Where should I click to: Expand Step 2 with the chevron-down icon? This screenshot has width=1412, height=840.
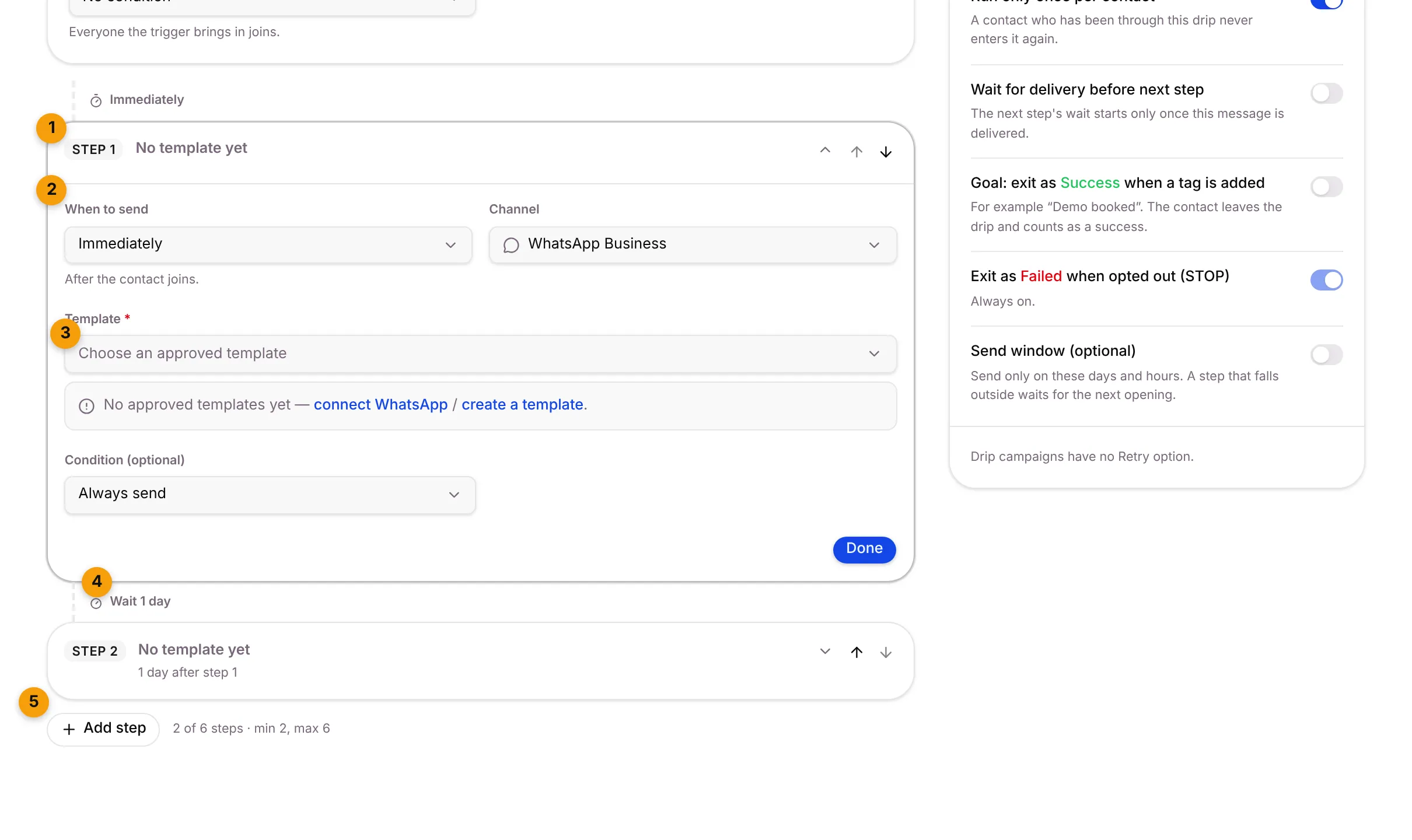825,651
